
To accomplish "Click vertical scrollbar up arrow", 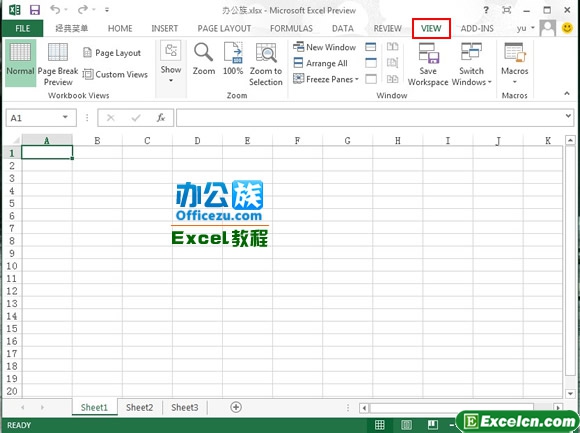I will click(570, 140).
